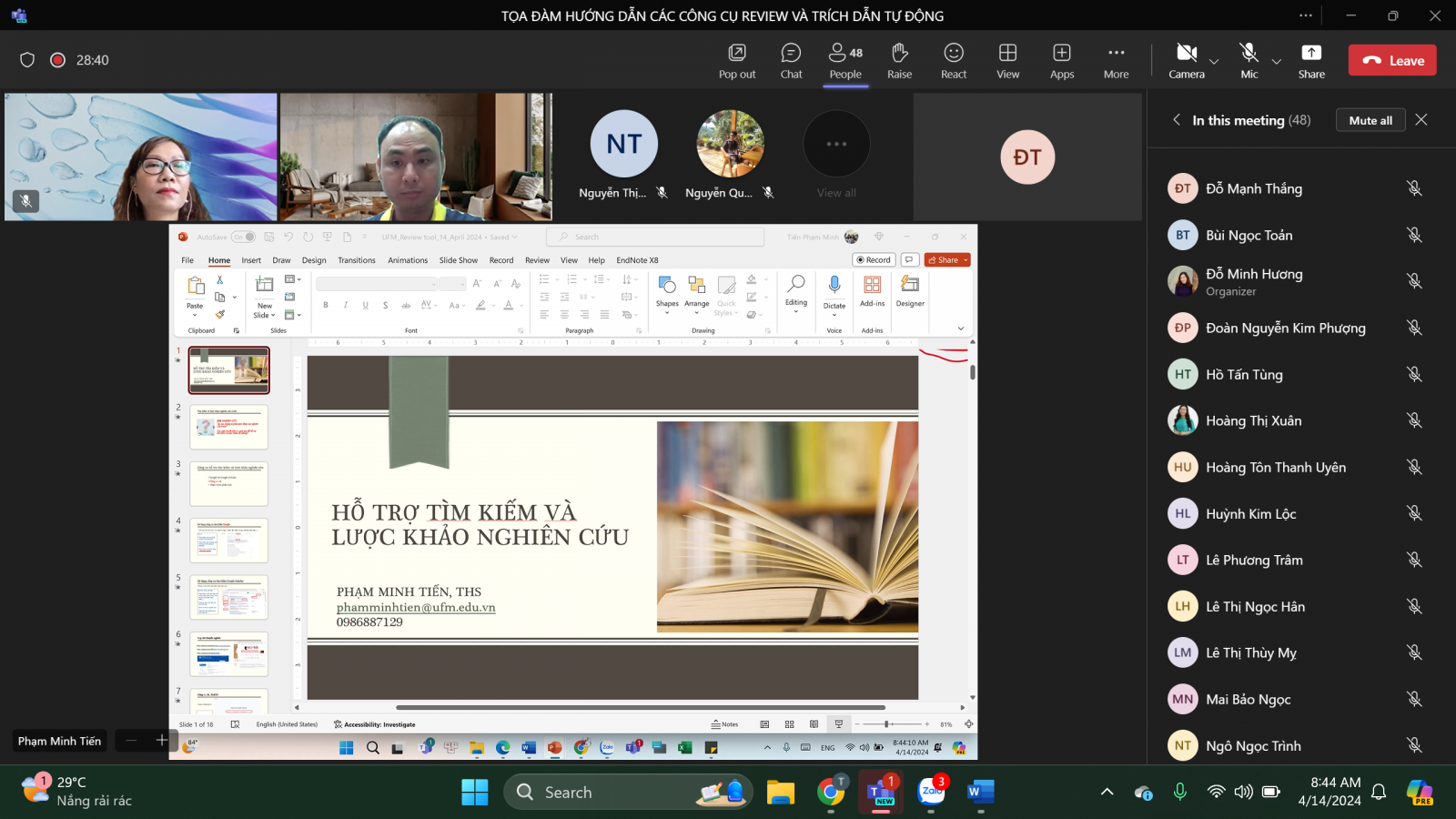Screen dimensions: 1456x819
Task: Go back using the participants panel chevron
Action: 1177,120
